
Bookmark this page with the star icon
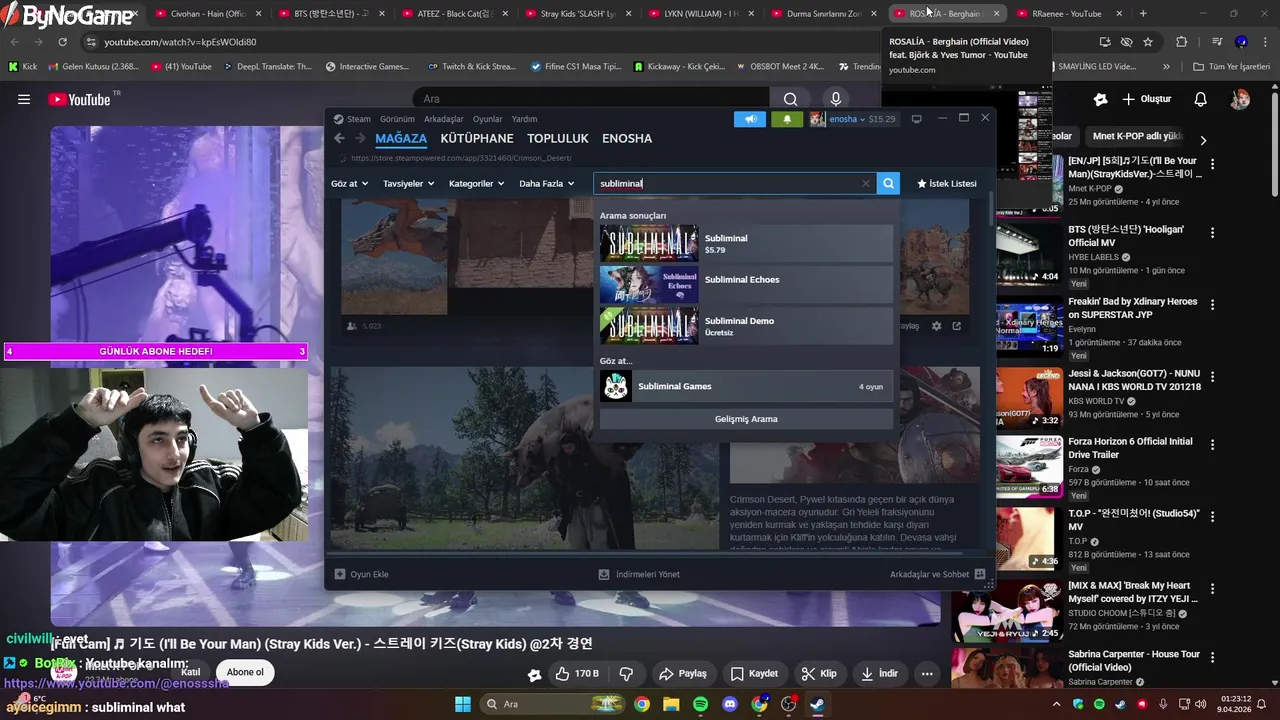point(1148,42)
